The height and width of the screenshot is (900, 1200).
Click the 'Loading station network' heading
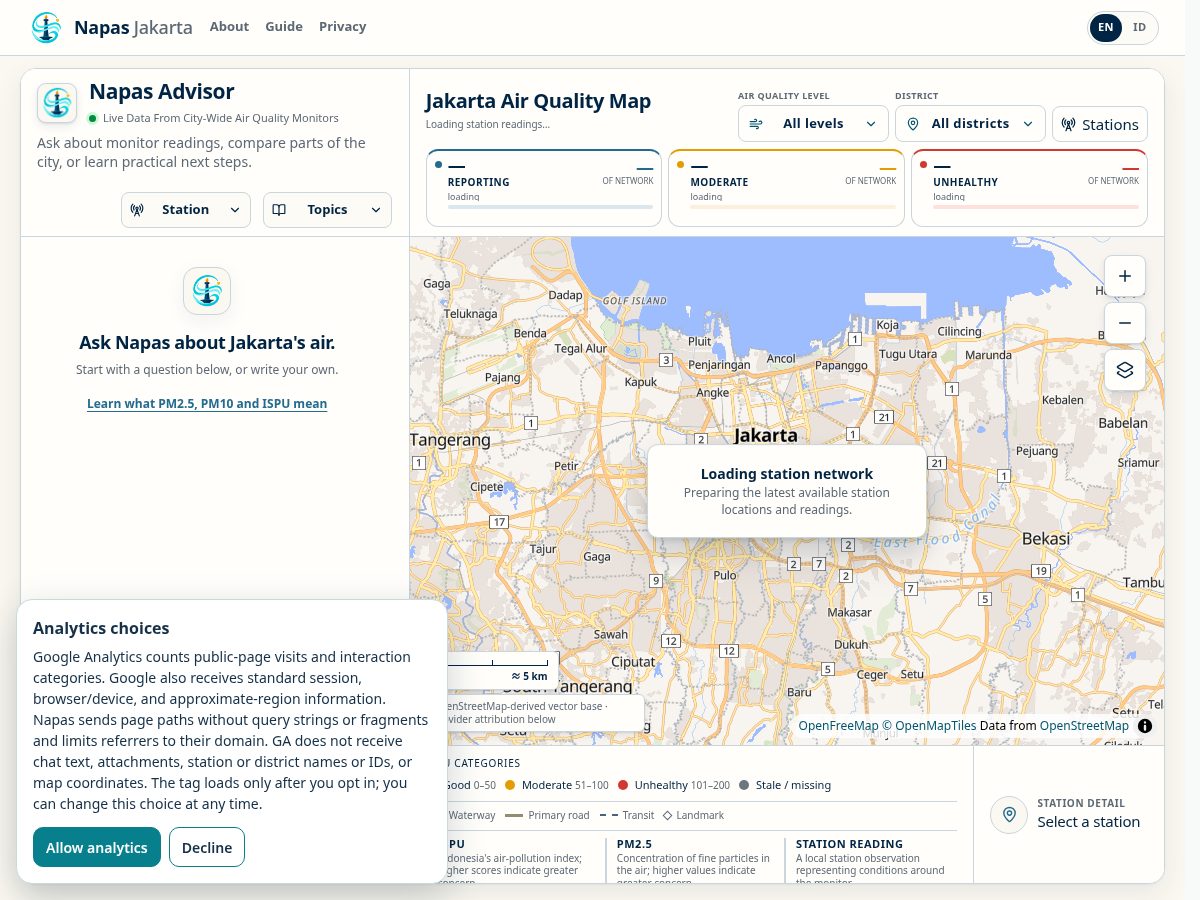point(787,474)
